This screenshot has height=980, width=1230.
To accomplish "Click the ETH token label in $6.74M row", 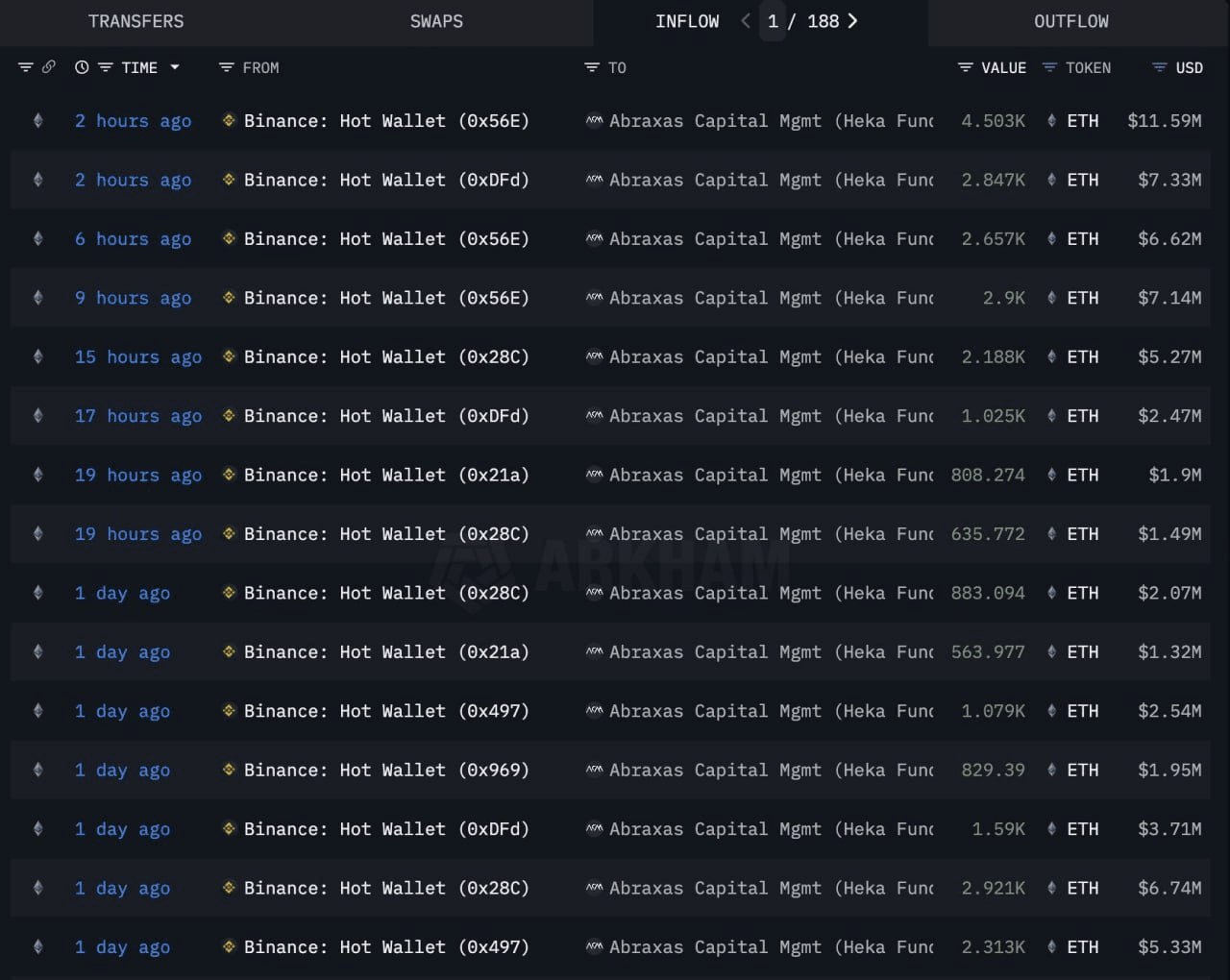I will [1083, 888].
